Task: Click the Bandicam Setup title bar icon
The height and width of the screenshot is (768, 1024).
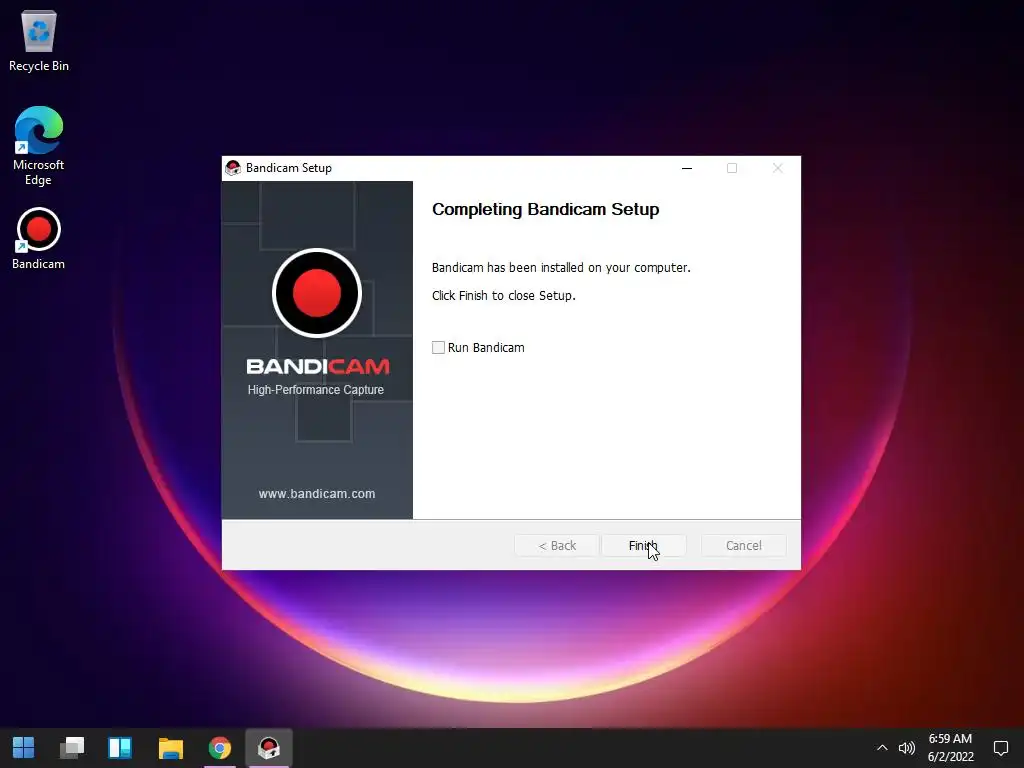Action: [233, 168]
